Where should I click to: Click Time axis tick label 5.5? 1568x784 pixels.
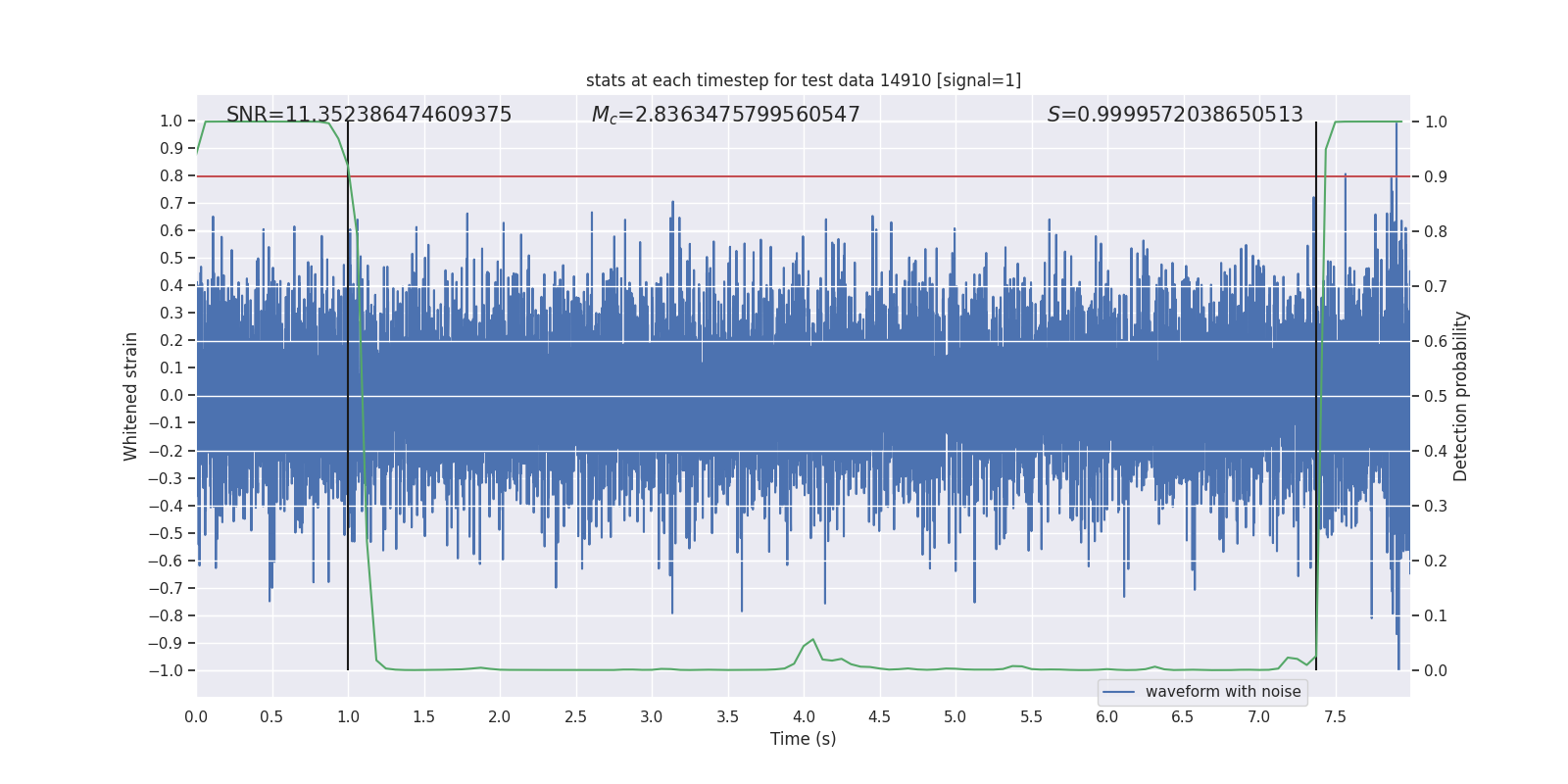pos(1031,716)
